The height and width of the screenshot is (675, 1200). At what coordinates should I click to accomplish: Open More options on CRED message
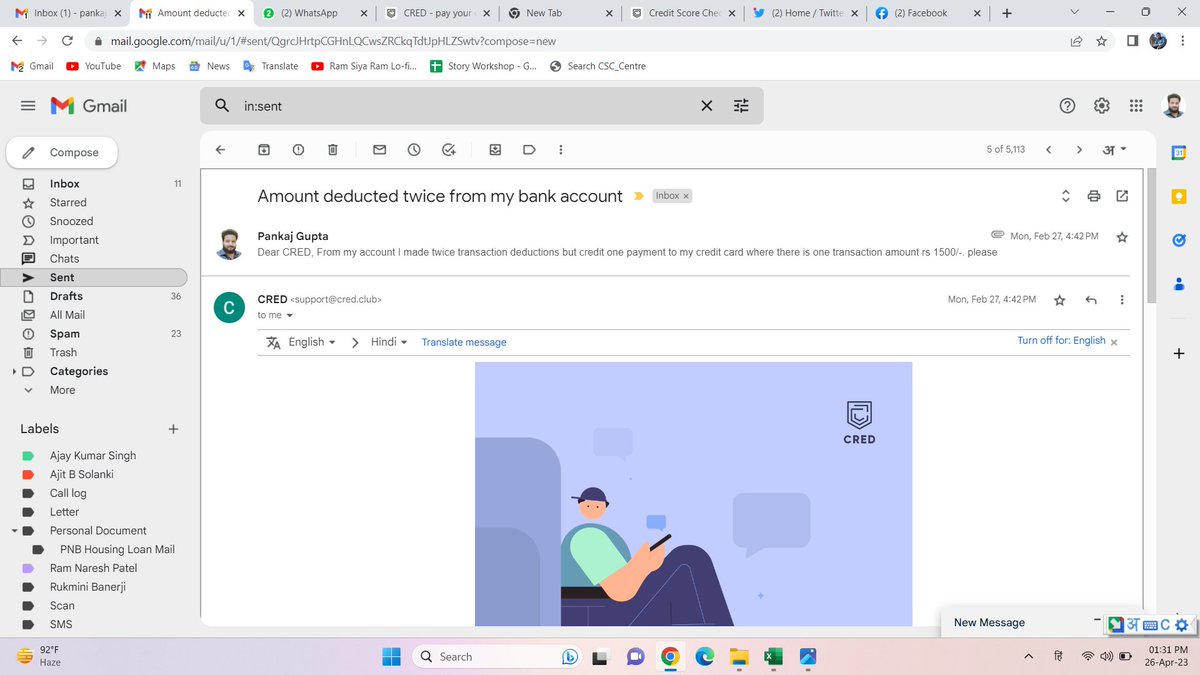point(1122,300)
